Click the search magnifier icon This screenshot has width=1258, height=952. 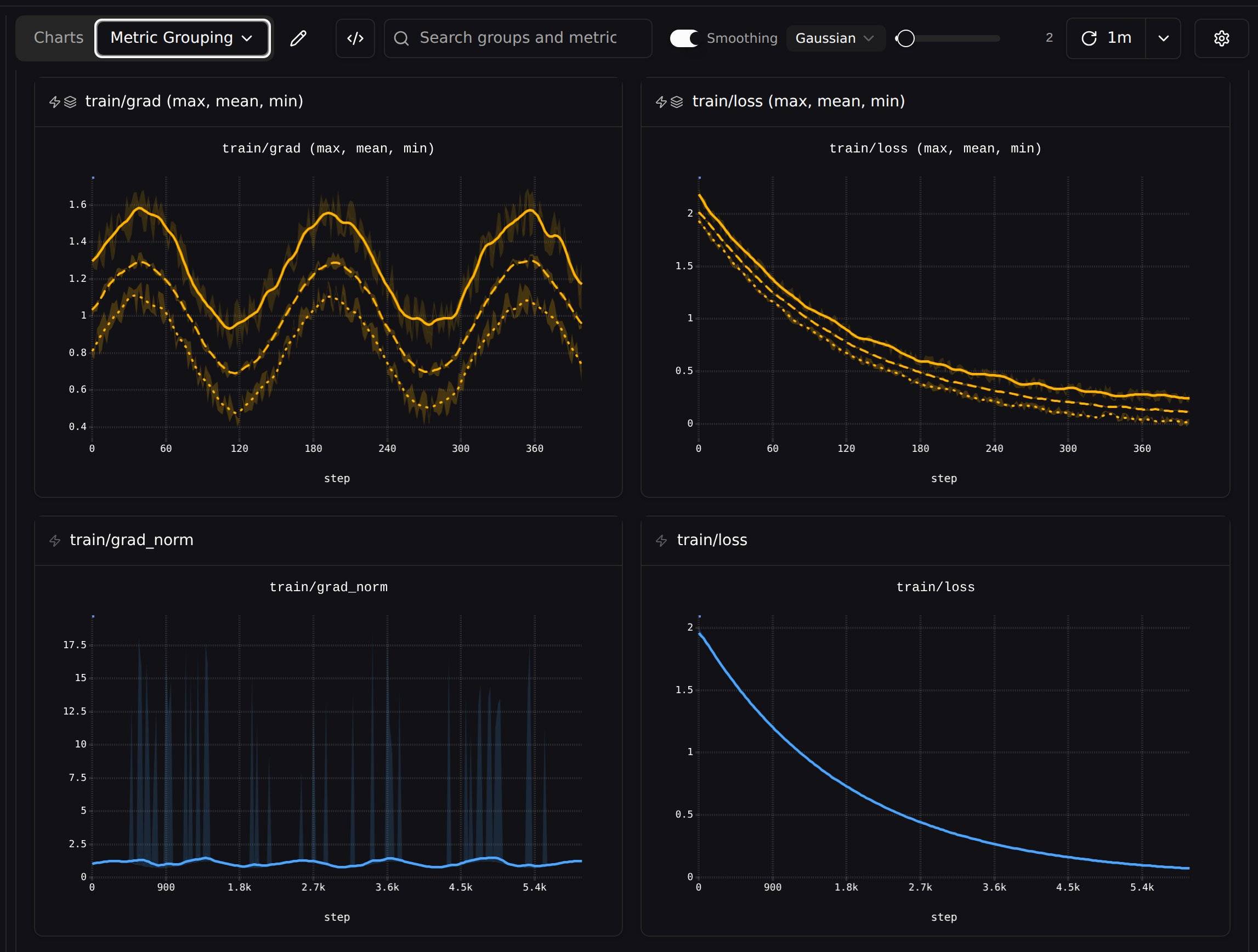401,38
